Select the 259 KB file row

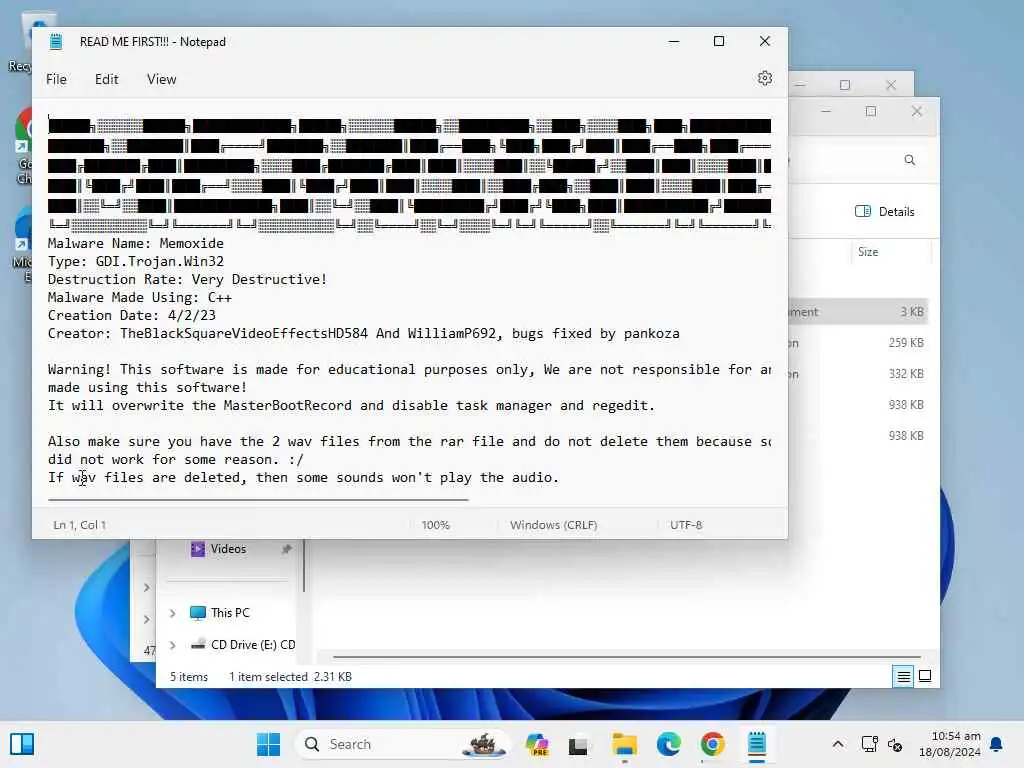pos(858,343)
